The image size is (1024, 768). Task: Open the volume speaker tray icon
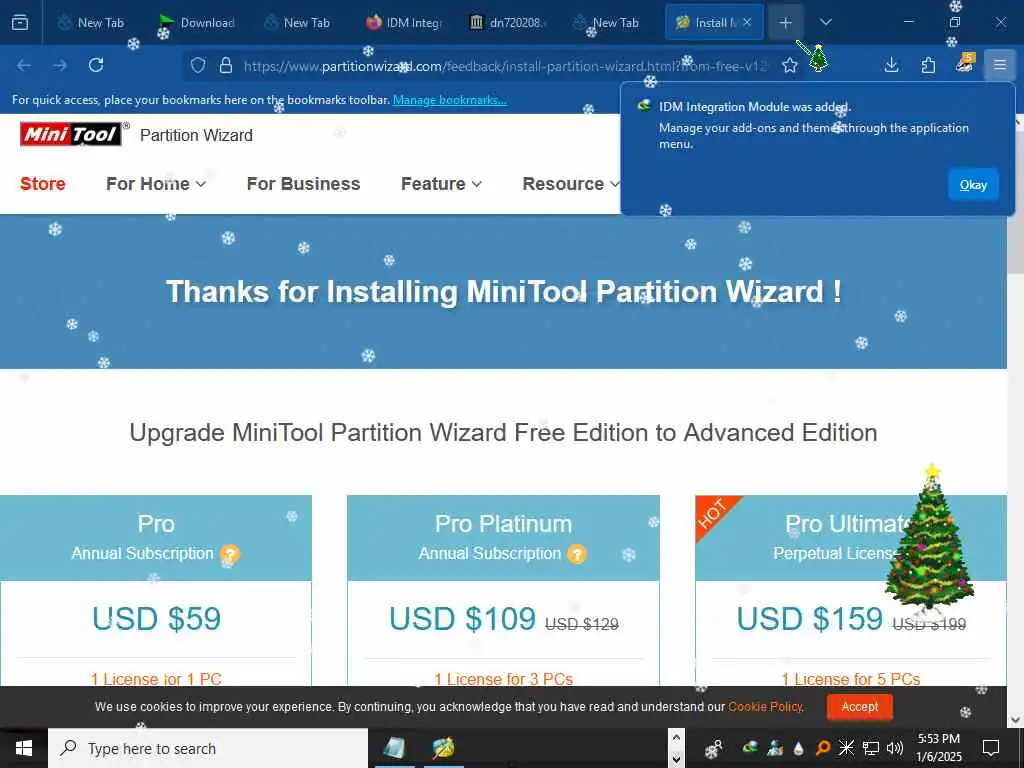click(x=895, y=748)
